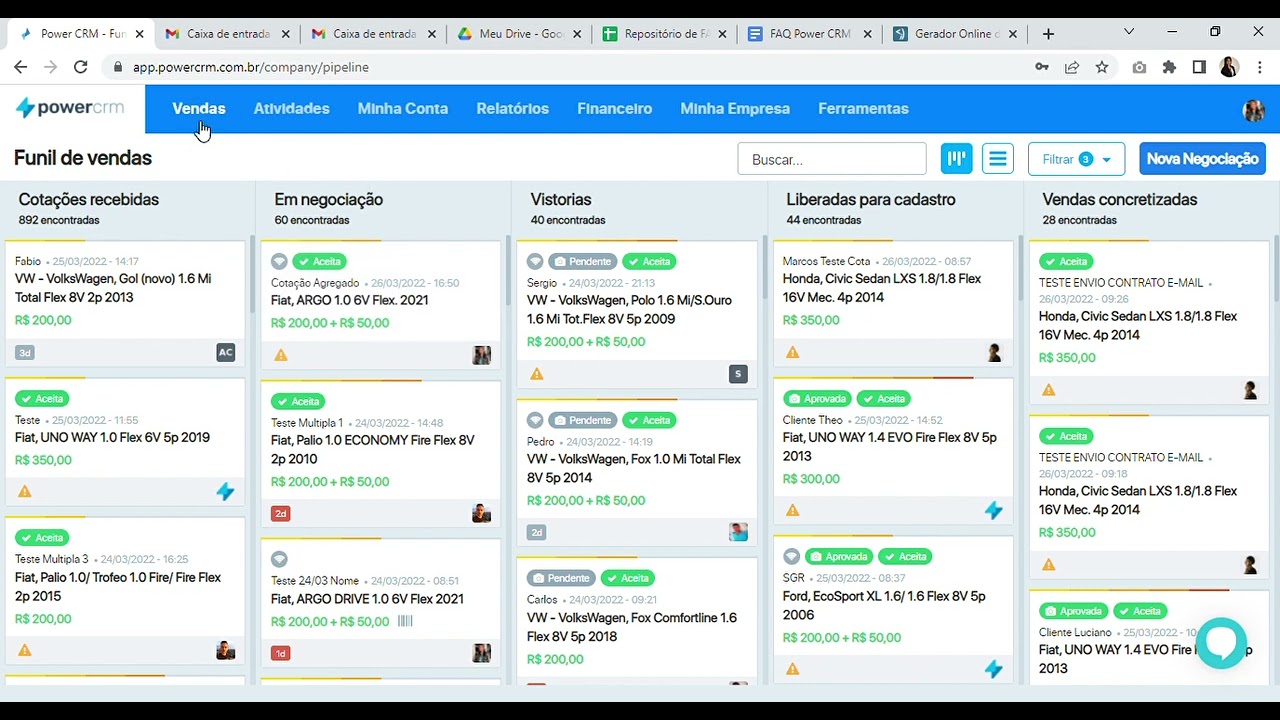Reload the page
This screenshot has height=720, width=1280.
point(81,67)
